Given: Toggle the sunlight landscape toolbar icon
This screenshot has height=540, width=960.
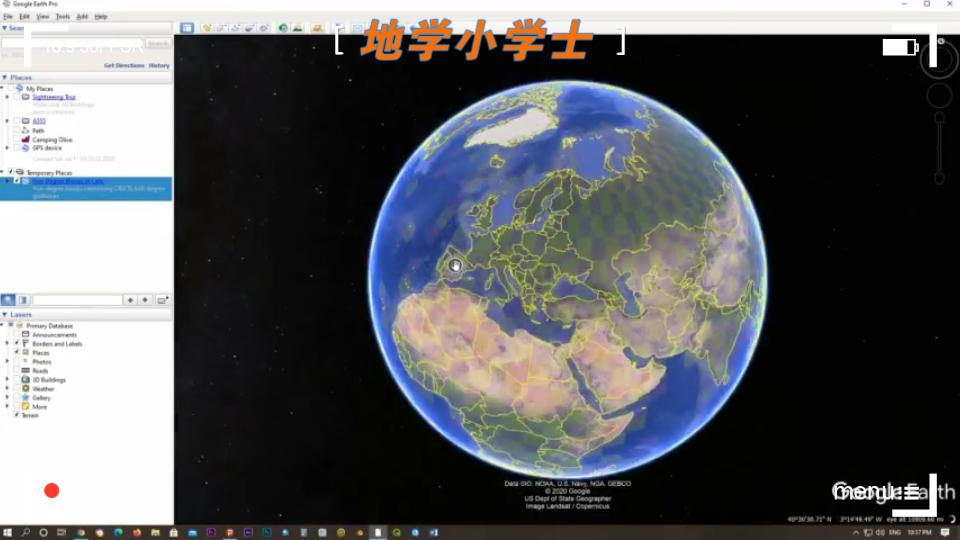Looking at the screenshot, I should 298,28.
